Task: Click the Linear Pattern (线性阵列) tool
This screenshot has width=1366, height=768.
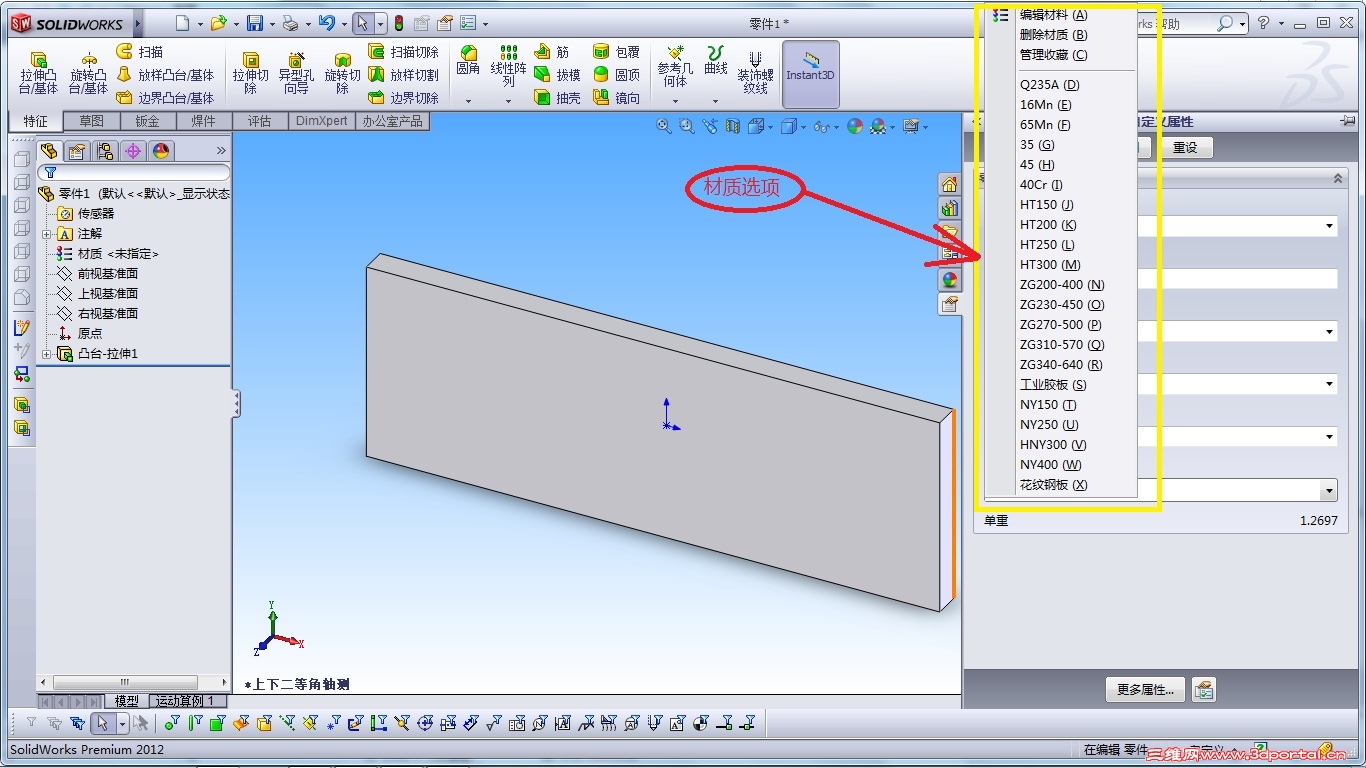Action: point(508,66)
